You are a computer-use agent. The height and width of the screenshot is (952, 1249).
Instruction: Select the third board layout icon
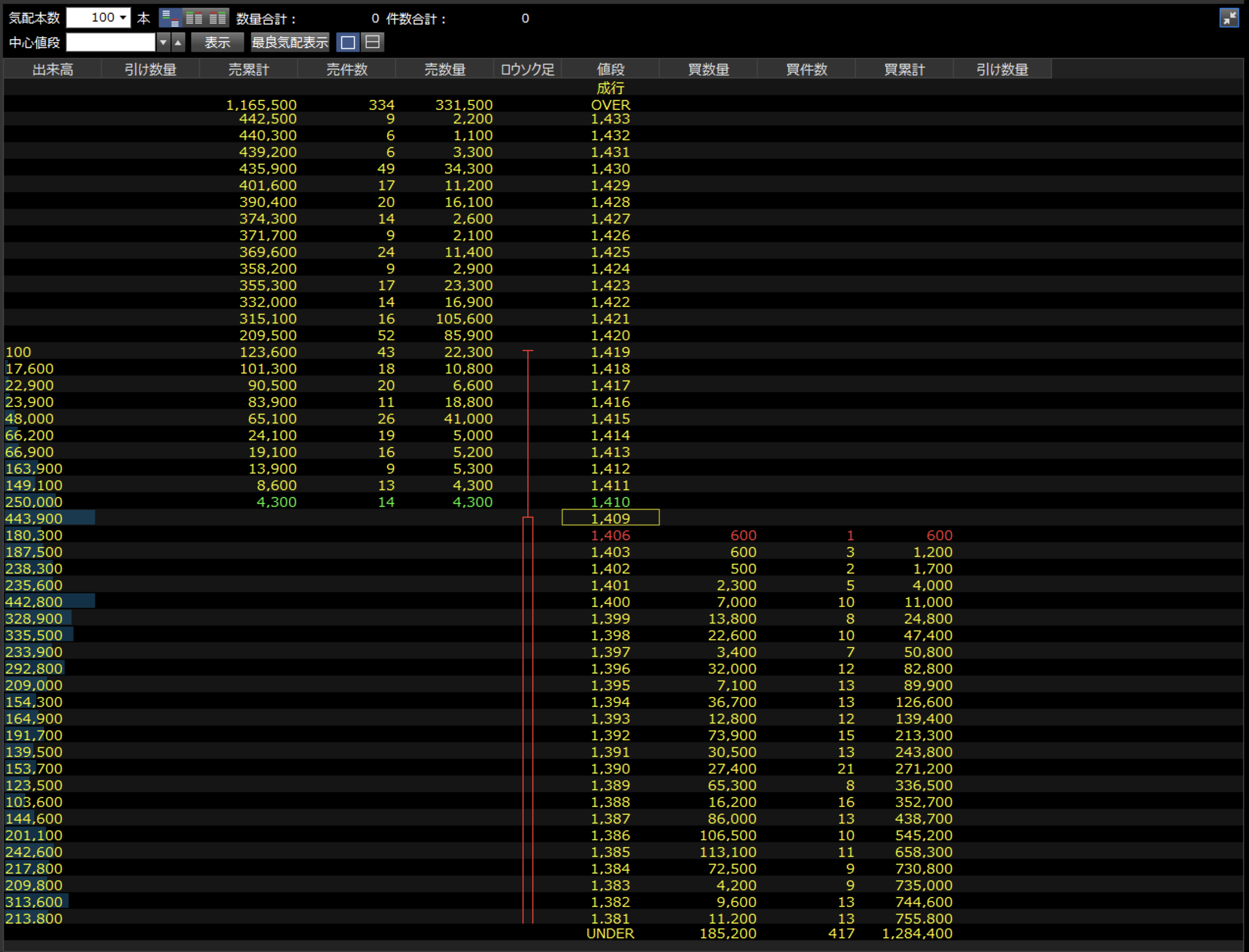click(218, 18)
